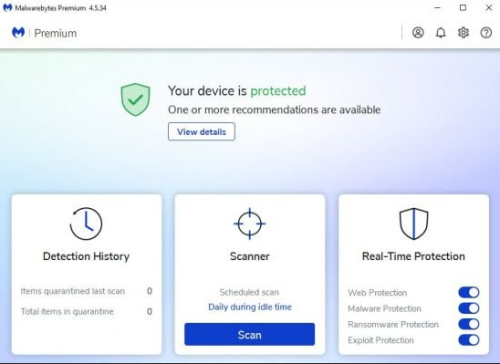Click the green protected shield icon
This screenshot has width=500, height=364.
[x=135, y=99]
